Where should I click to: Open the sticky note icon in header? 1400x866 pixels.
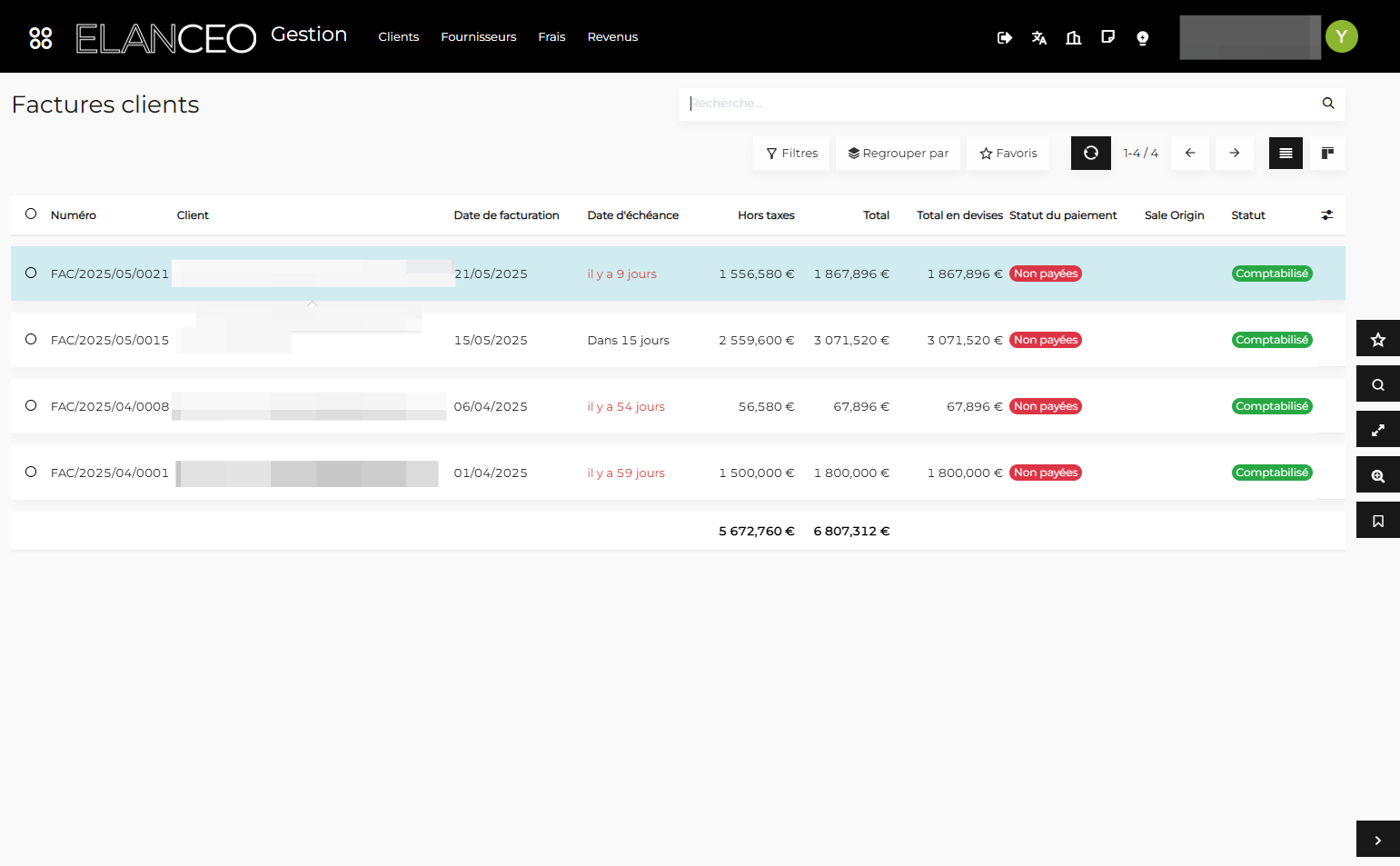[x=1108, y=37]
